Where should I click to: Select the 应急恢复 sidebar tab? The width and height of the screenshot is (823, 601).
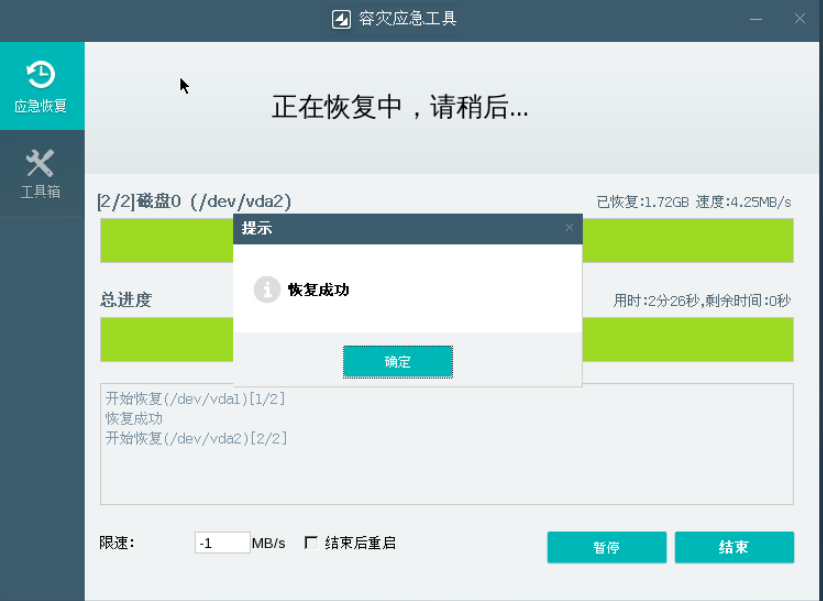tap(41, 85)
